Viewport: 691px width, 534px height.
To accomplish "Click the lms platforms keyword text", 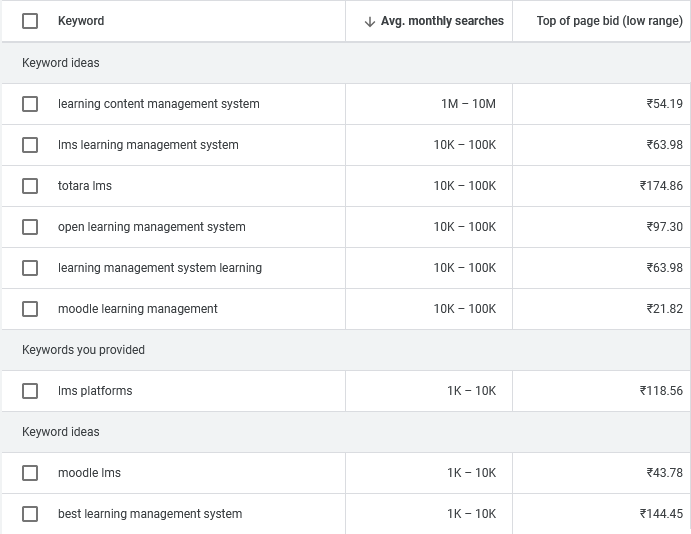I will (x=95, y=391).
